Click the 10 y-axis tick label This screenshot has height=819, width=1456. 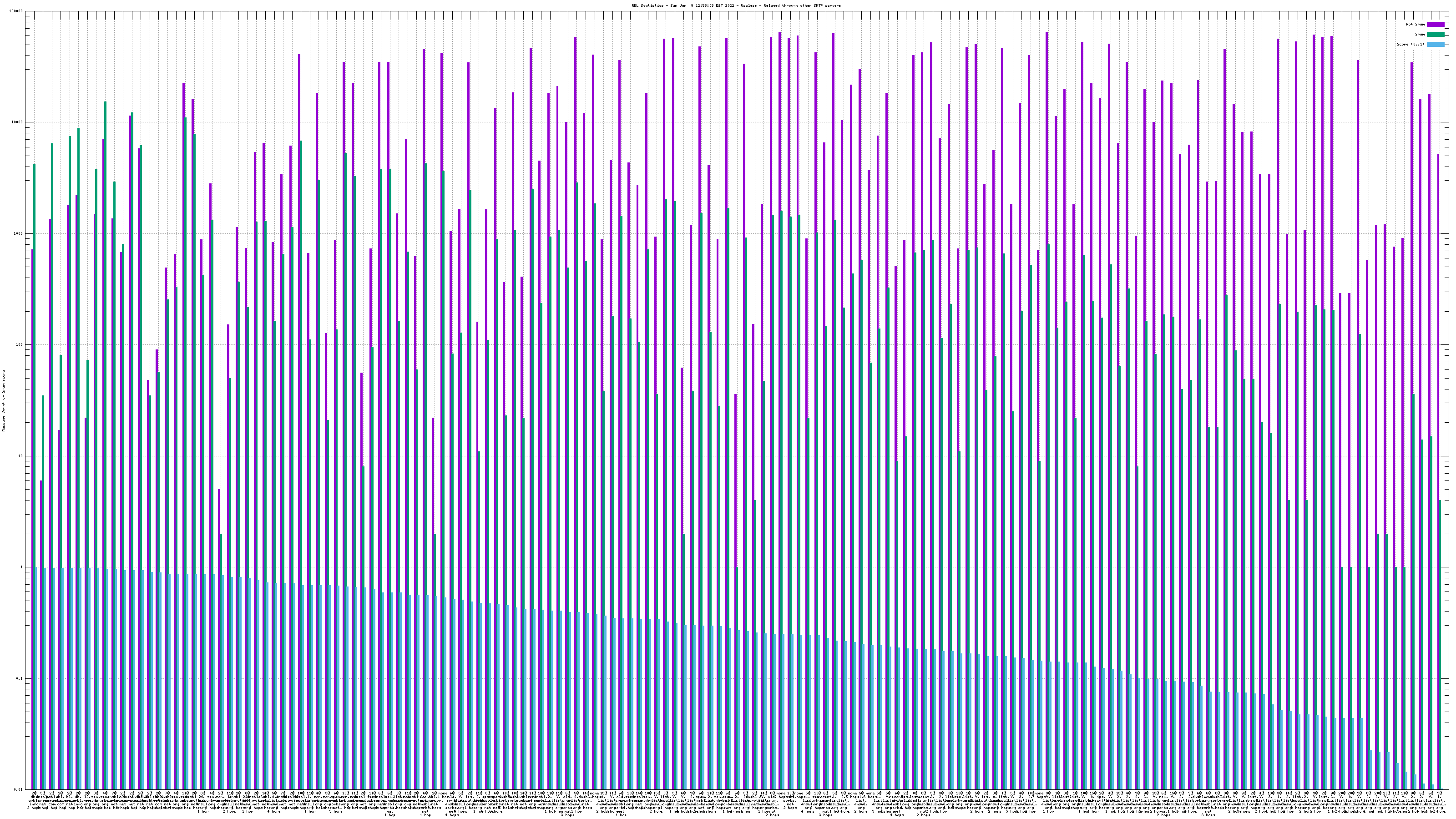[21, 456]
